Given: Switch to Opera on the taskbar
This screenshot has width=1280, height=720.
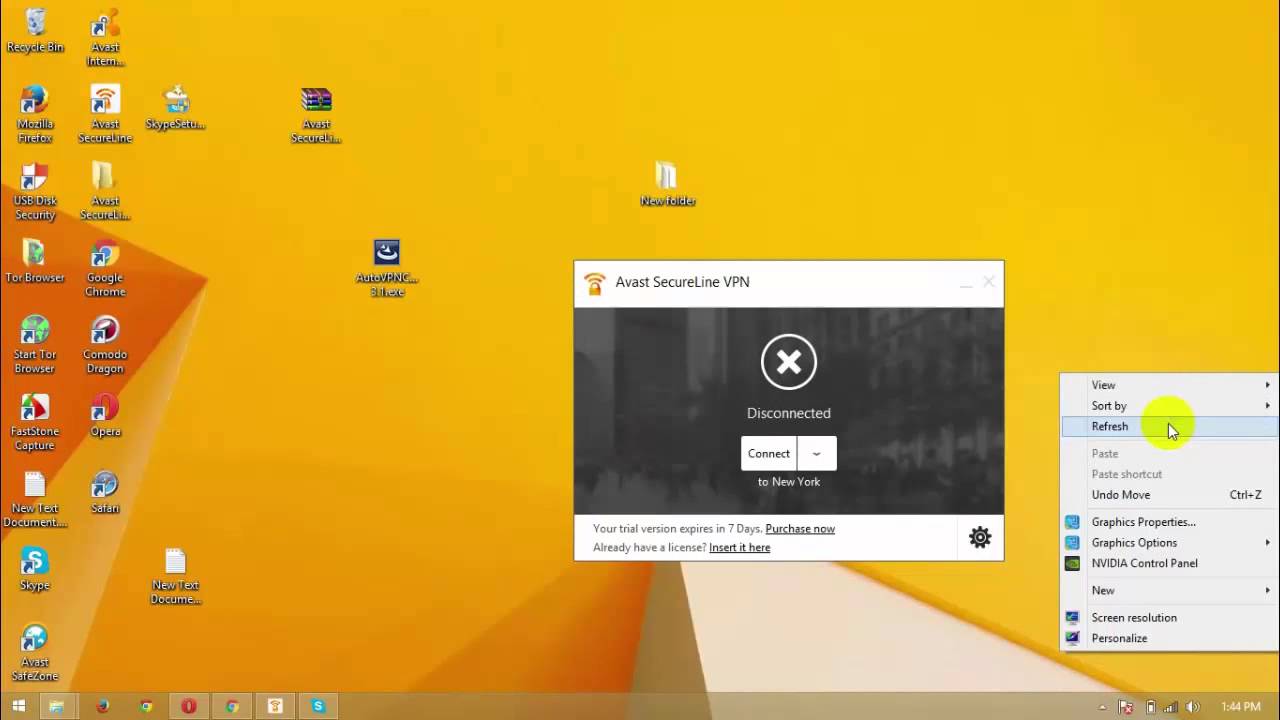Looking at the screenshot, I should pyautogui.click(x=188, y=706).
